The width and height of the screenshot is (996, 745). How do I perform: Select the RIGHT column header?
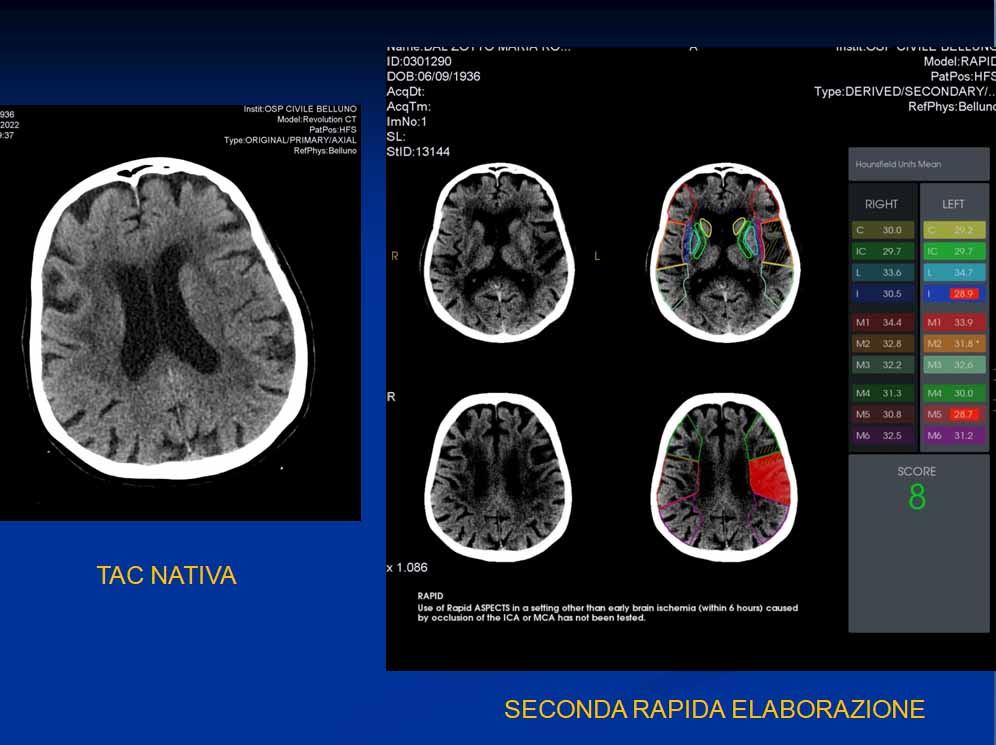[x=881, y=204]
